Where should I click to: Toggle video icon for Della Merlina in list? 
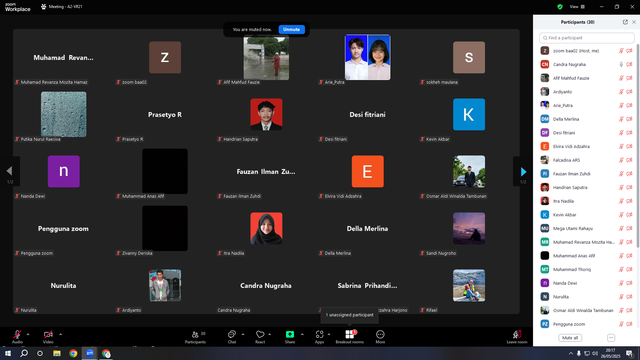(629, 119)
